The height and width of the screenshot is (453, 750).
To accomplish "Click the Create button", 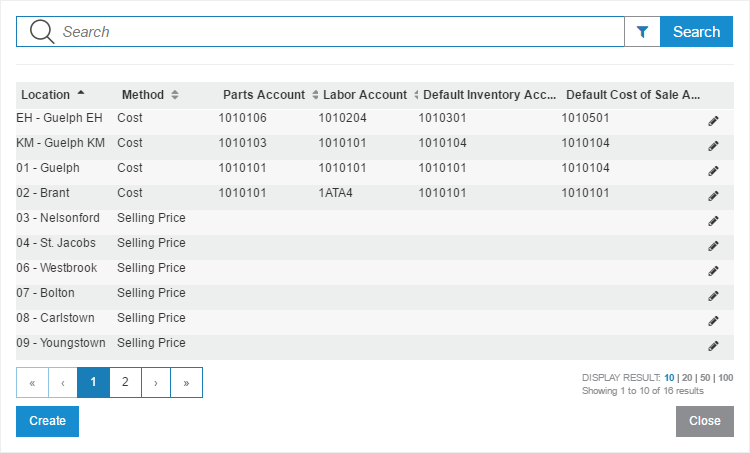I will click(47, 421).
